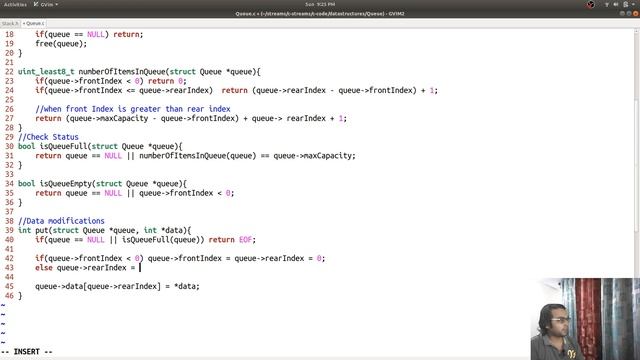Click "queue->data[queue->rearIndex] = *data;" line
The image size is (640, 360).
pos(117,287)
